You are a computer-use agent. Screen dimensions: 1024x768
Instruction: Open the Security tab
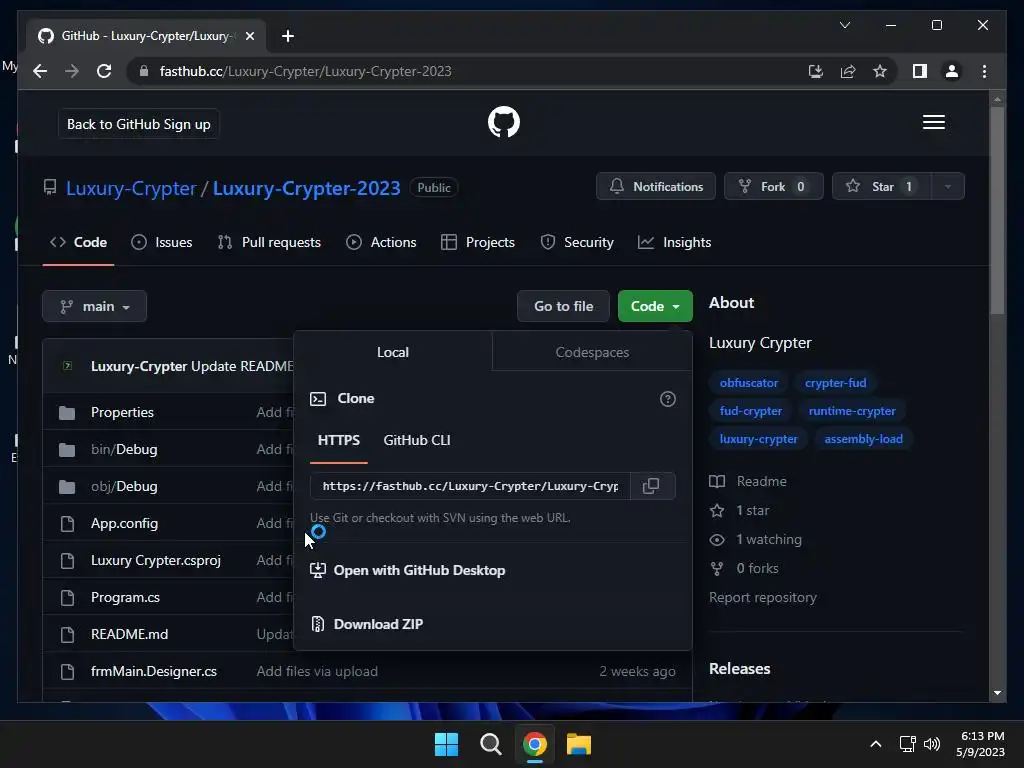point(577,242)
